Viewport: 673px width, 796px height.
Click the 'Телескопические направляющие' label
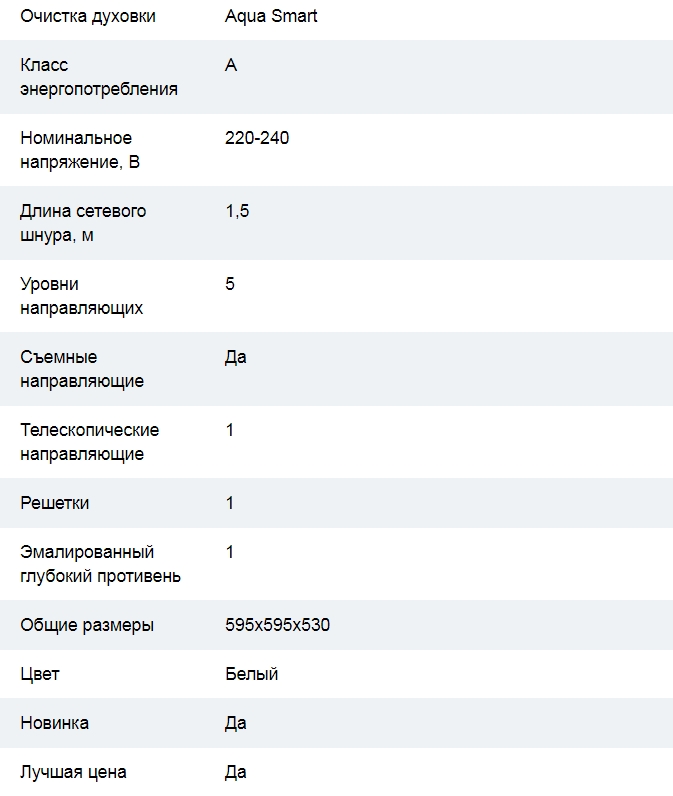[90, 442]
